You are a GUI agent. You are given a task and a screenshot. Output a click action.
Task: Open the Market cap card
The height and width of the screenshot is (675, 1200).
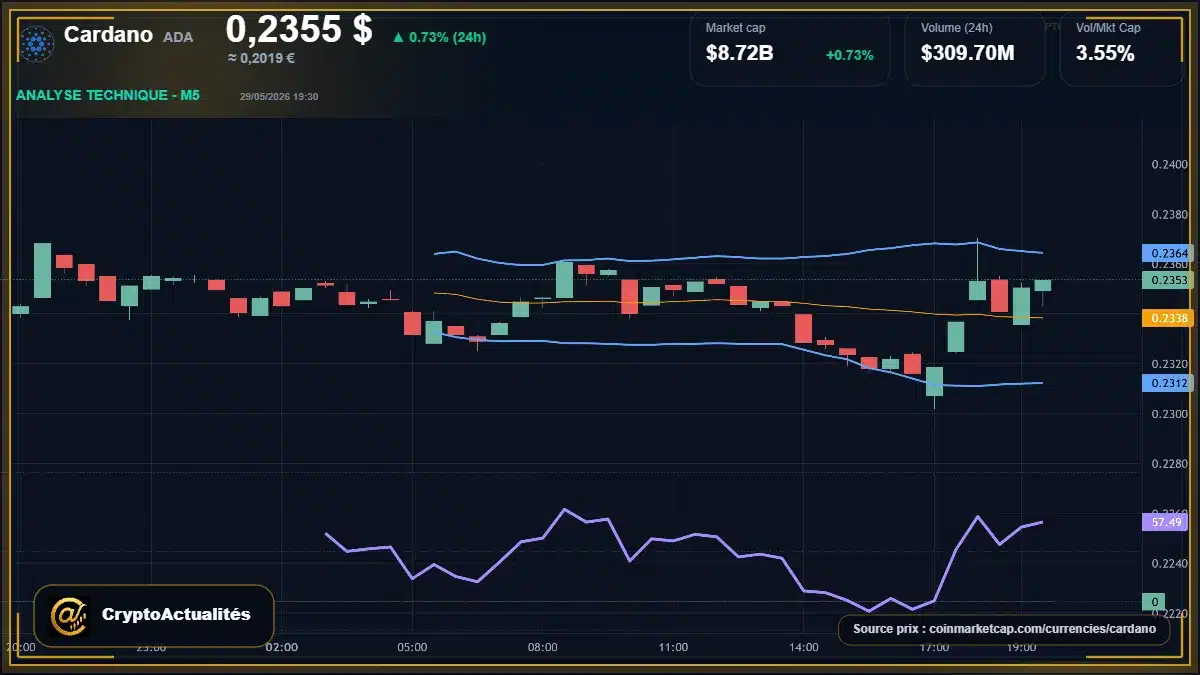tap(789, 49)
